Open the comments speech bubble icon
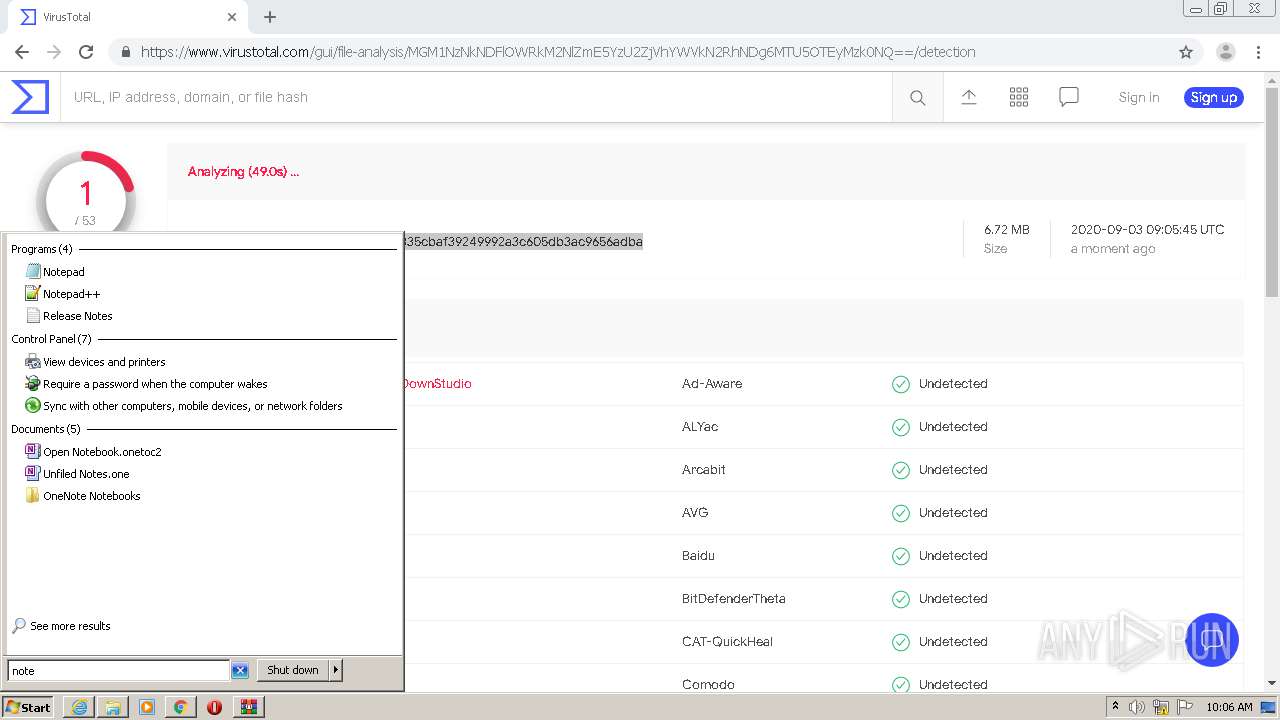The width and height of the screenshot is (1280, 720). point(1069,97)
